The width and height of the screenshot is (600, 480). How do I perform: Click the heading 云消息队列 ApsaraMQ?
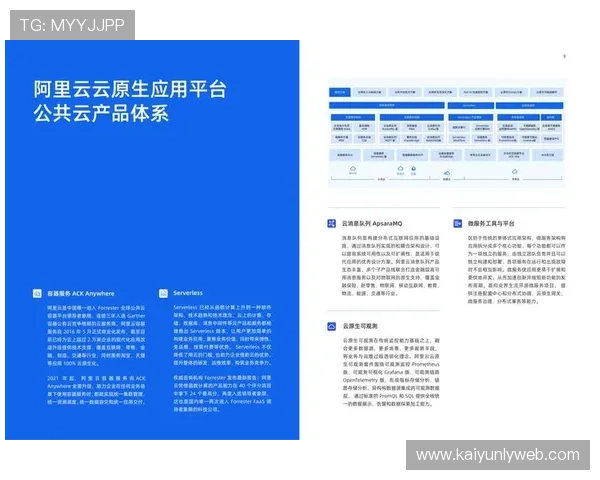pos(372,223)
